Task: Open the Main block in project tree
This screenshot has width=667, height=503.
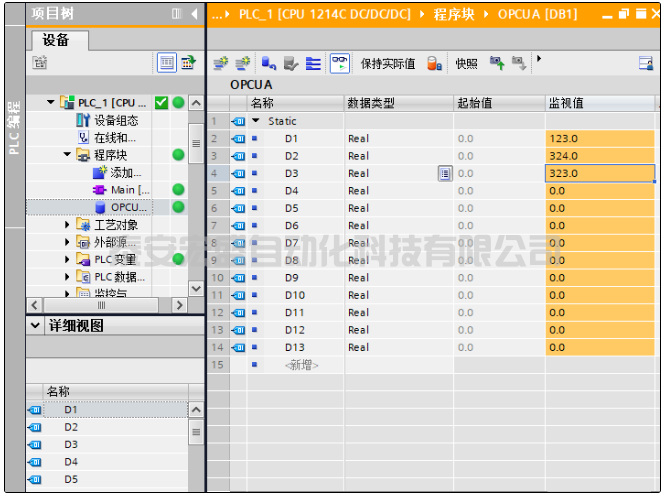Action: tap(129, 190)
